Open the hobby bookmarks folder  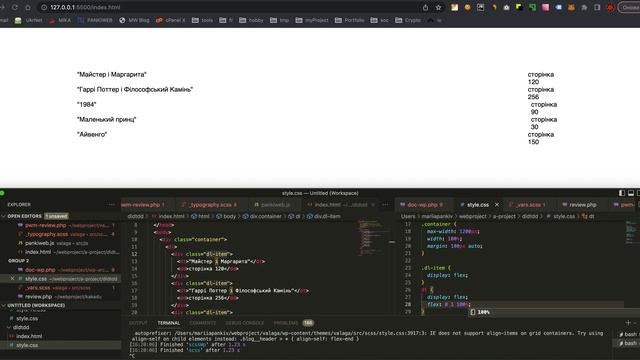click(251, 20)
